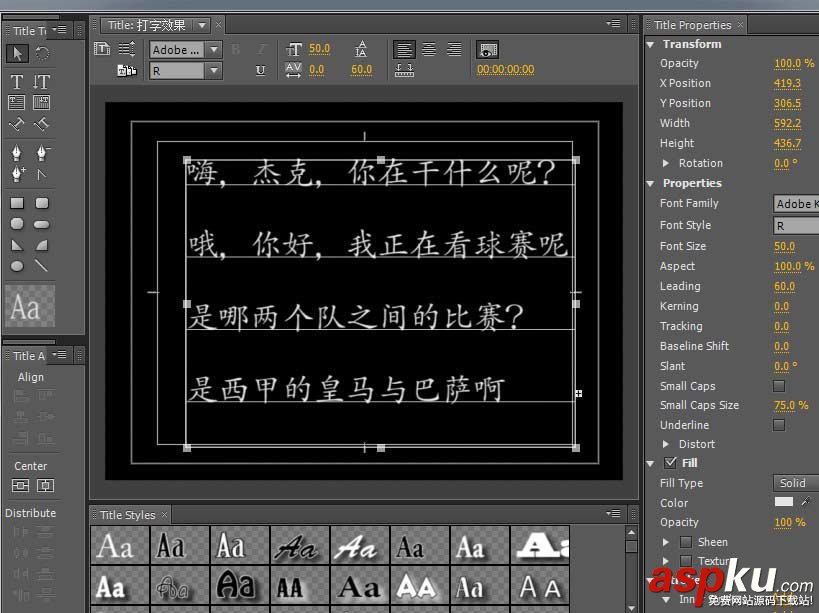Expand the Distort property group
Viewport: 819px width, 613px height.
click(x=667, y=444)
